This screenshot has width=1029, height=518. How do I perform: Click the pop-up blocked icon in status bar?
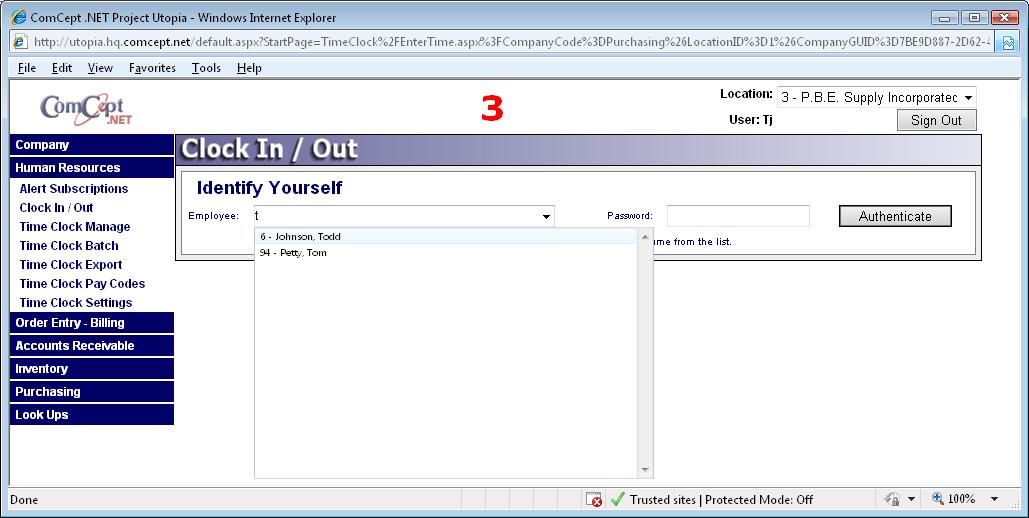[x=594, y=499]
